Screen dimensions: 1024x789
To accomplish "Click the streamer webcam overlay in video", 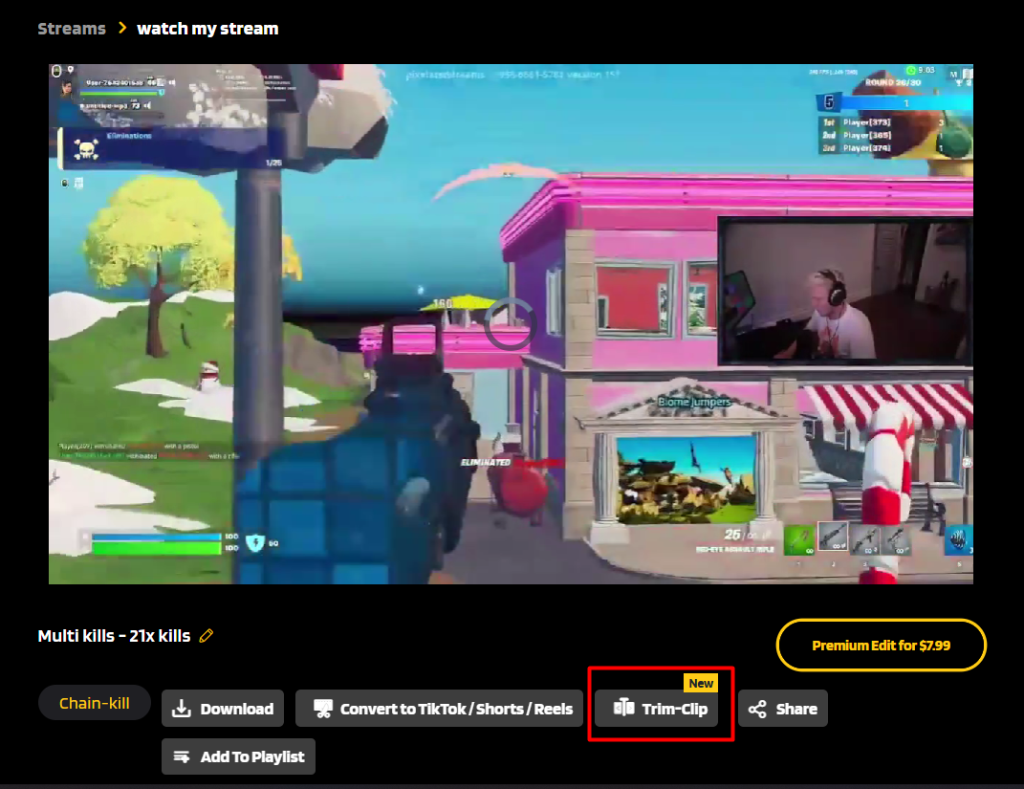I will coord(845,291).
